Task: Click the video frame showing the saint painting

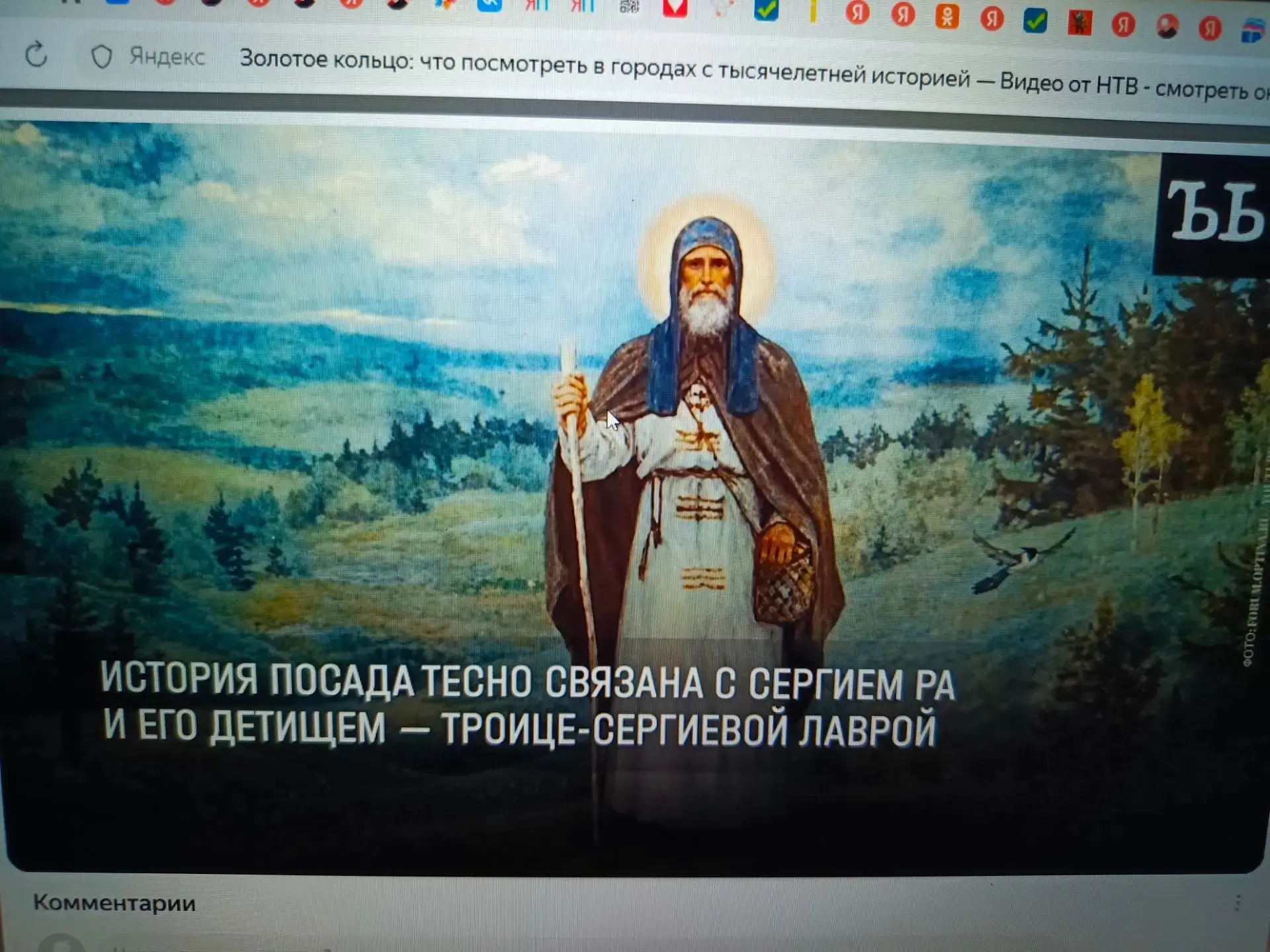Action: (635, 496)
